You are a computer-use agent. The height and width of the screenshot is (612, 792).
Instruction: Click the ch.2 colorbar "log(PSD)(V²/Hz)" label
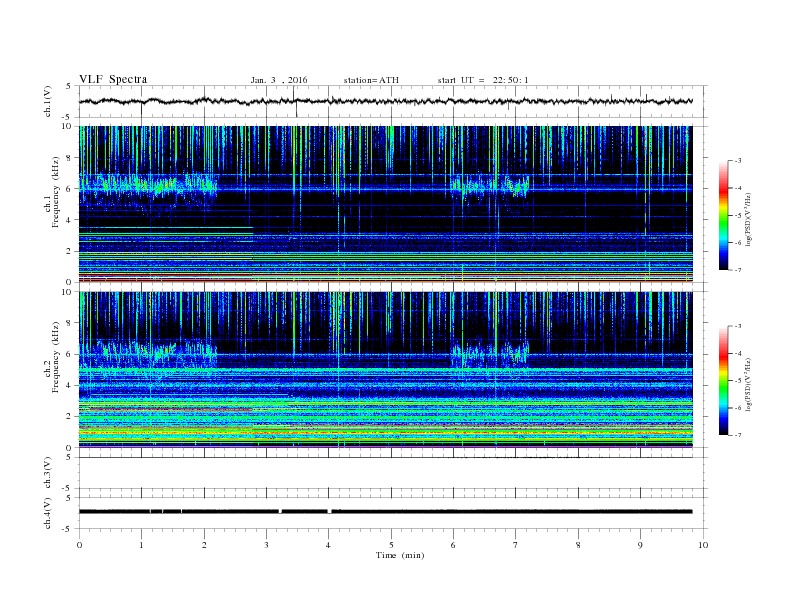[749, 385]
